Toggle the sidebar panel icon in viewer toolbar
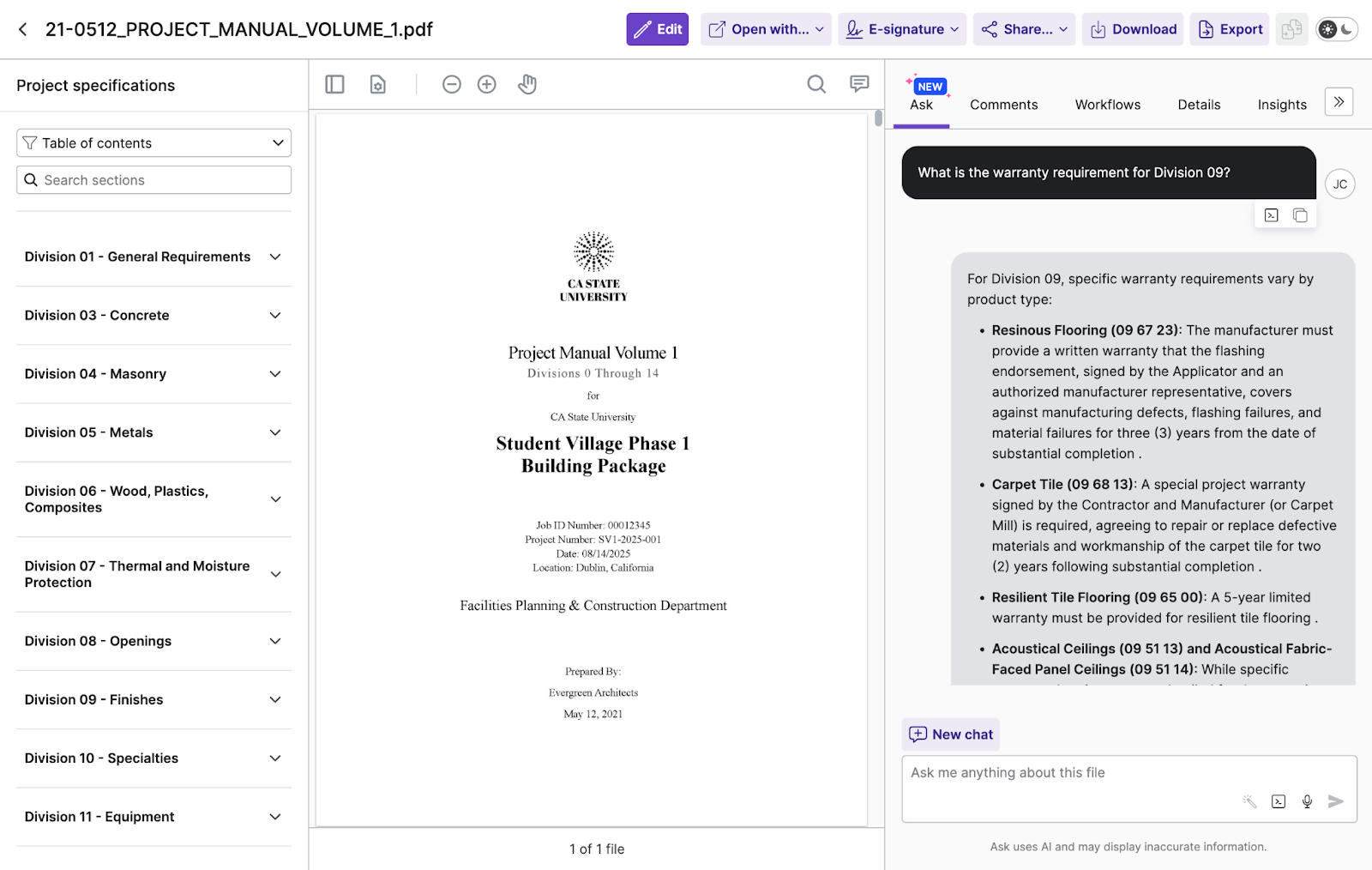The width and height of the screenshot is (1372, 870). click(x=334, y=84)
